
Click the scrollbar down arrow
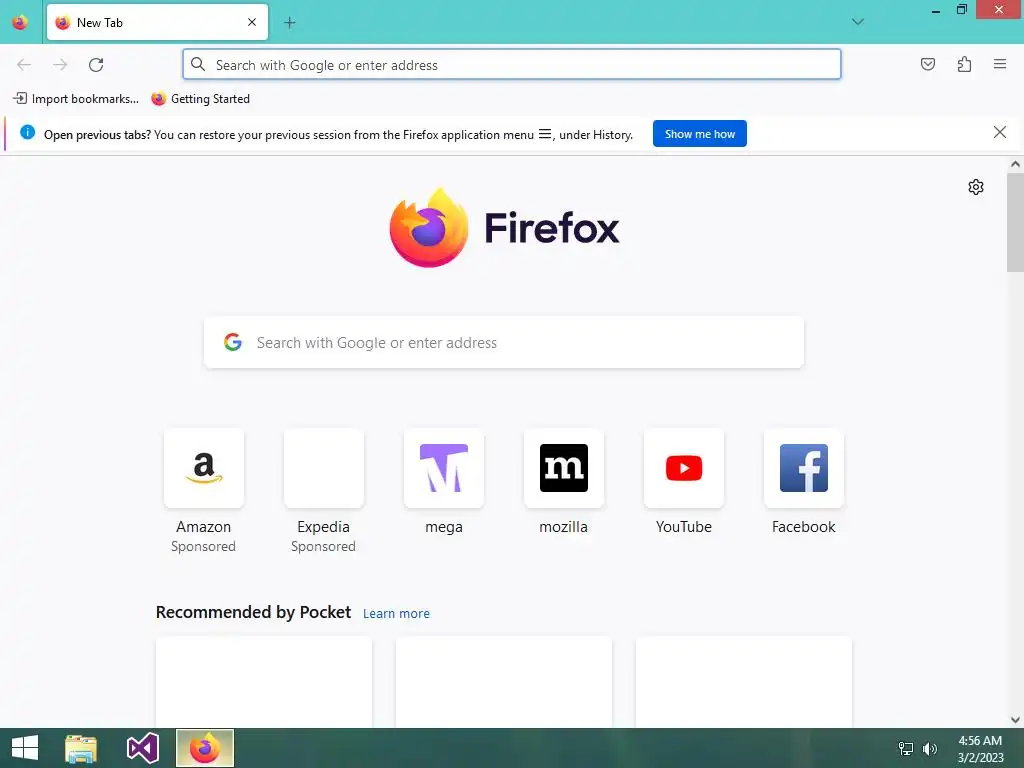click(x=1015, y=720)
